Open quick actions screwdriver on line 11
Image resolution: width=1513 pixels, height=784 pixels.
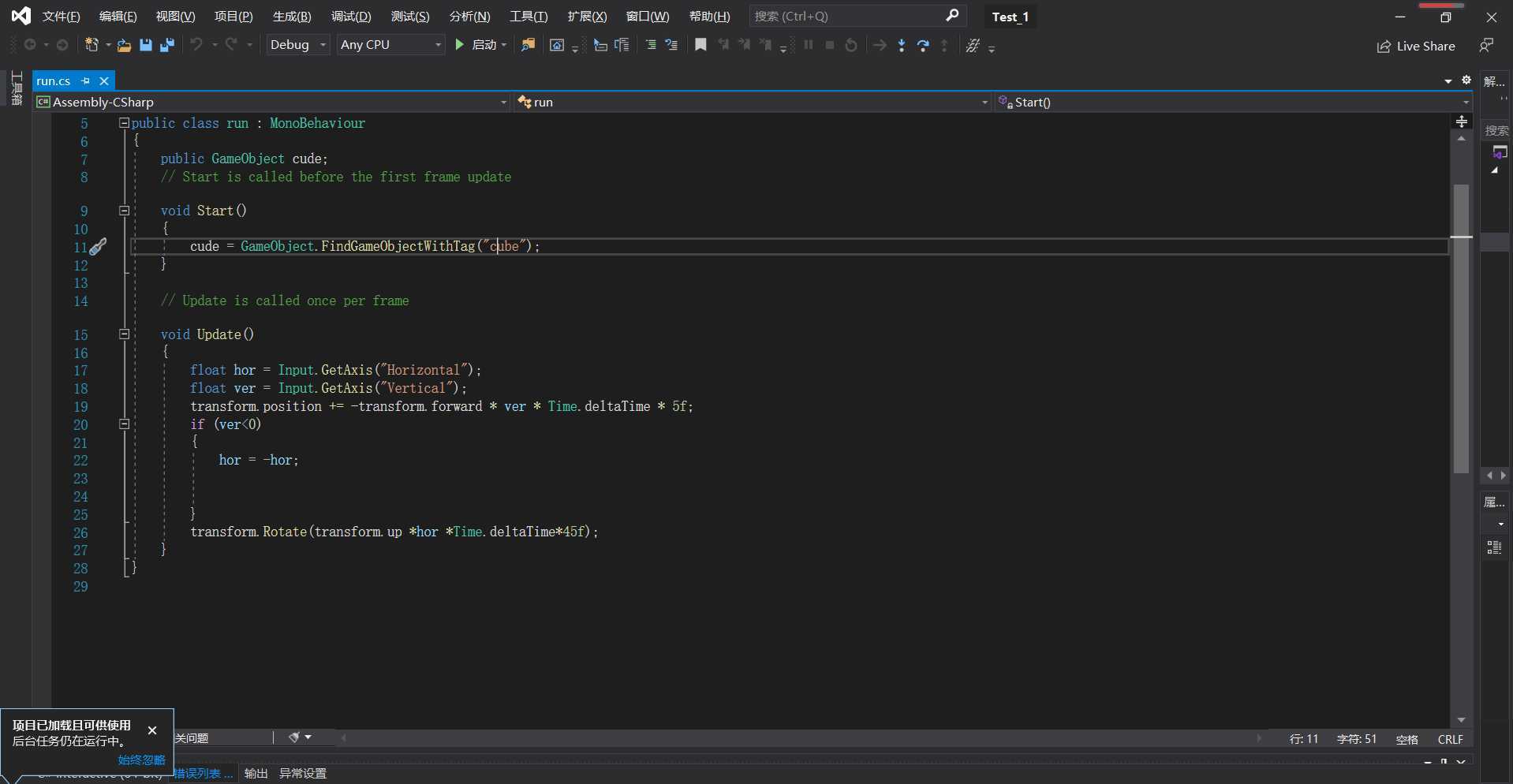[99, 247]
